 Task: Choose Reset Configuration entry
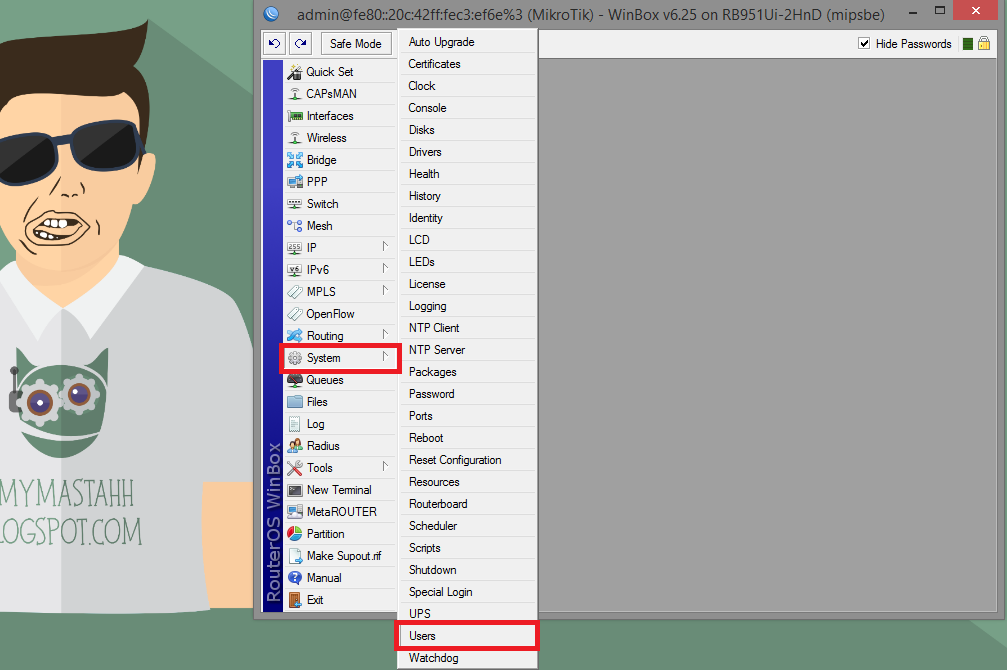point(468,460)
